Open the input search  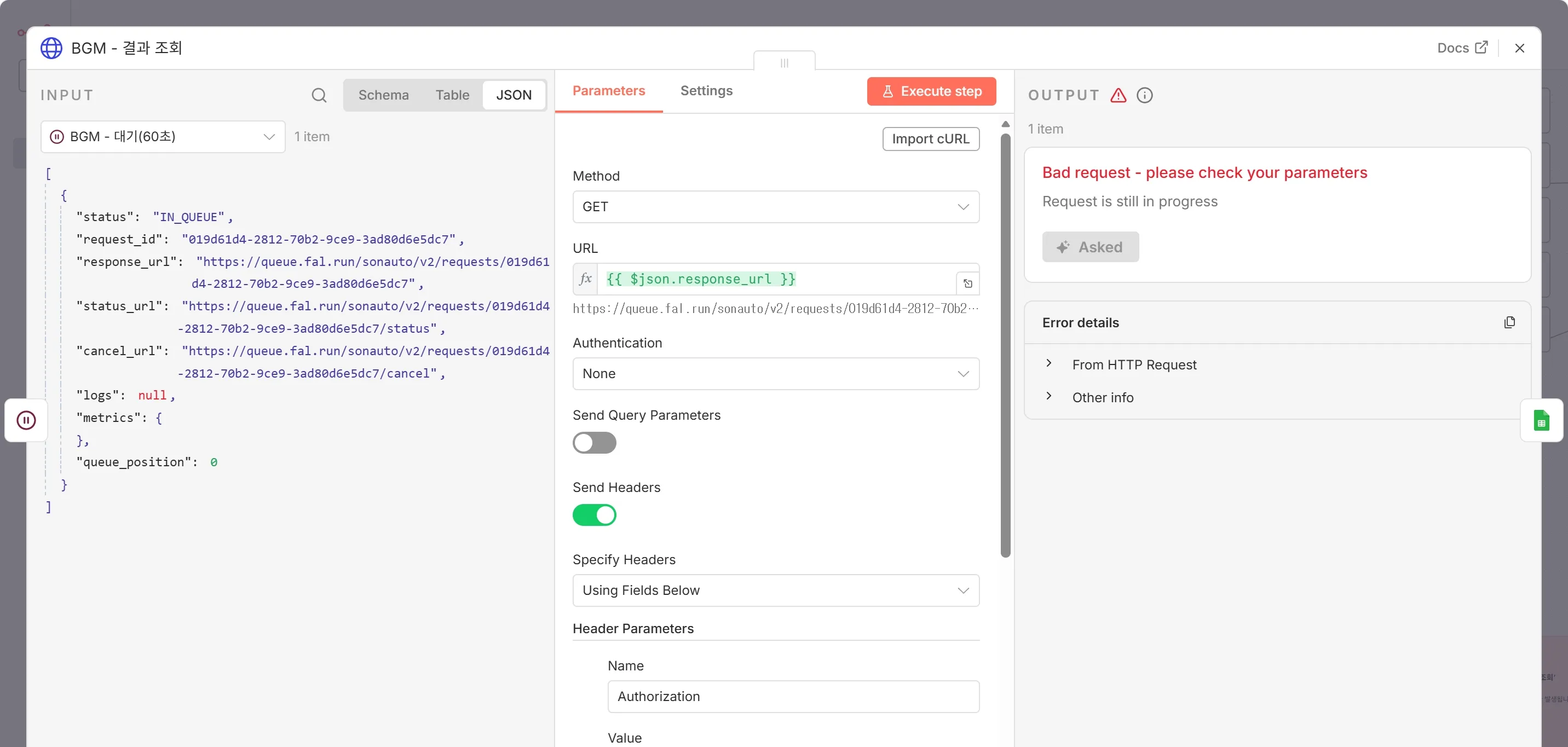click(319, 95)
